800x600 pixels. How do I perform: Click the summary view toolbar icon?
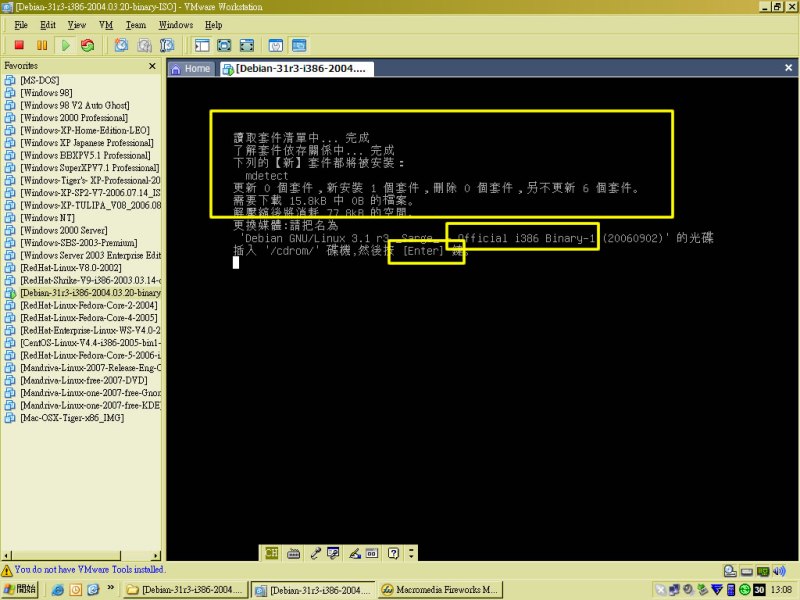click(x=276, y=45)
